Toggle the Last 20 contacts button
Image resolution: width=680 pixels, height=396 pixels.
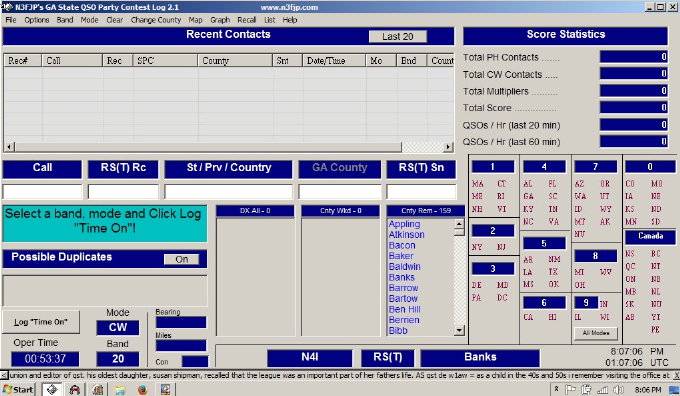(x=398, y=36)
